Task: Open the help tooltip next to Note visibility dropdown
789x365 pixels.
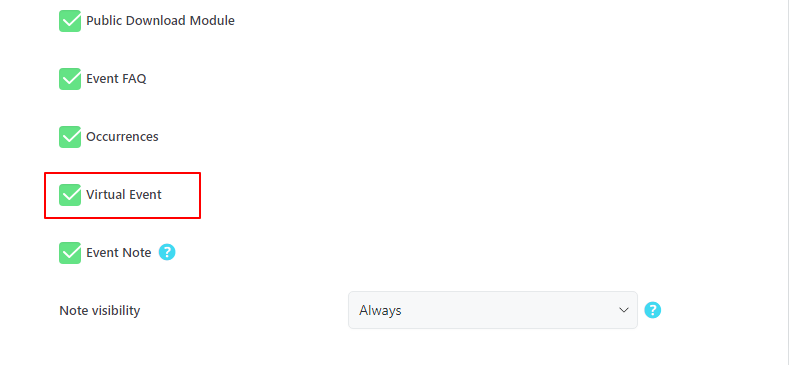Action: click(653, 310)
